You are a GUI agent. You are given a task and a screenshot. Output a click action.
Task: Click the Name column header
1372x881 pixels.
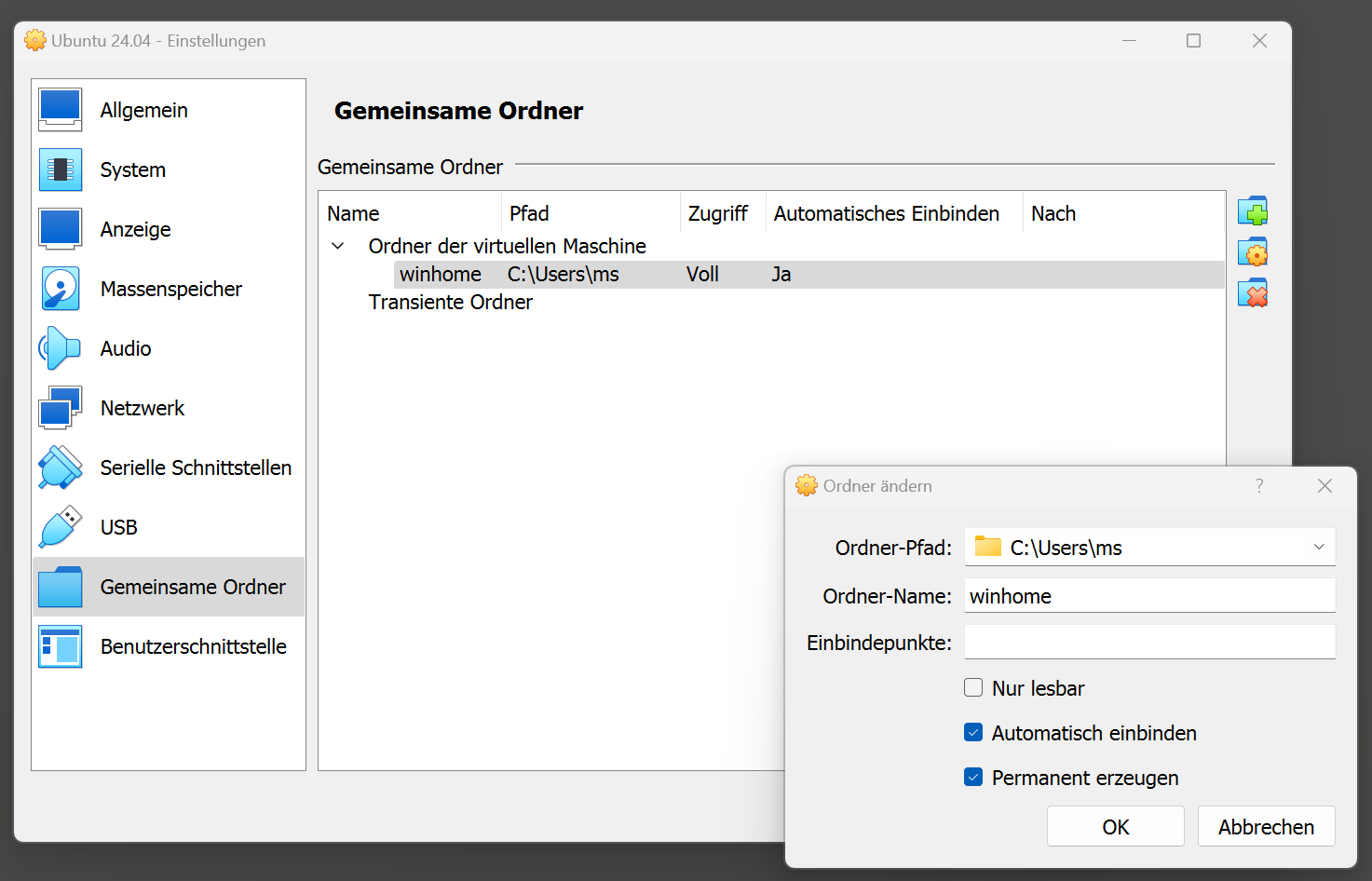(x=410, y=213)
